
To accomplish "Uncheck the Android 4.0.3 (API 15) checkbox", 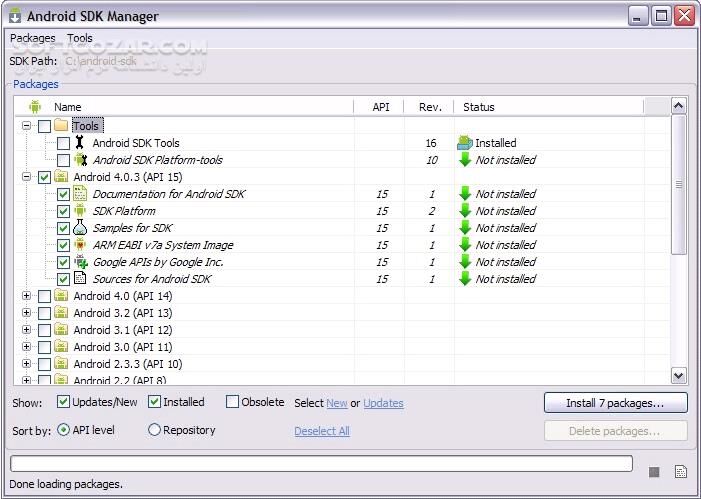I will 44,178.
